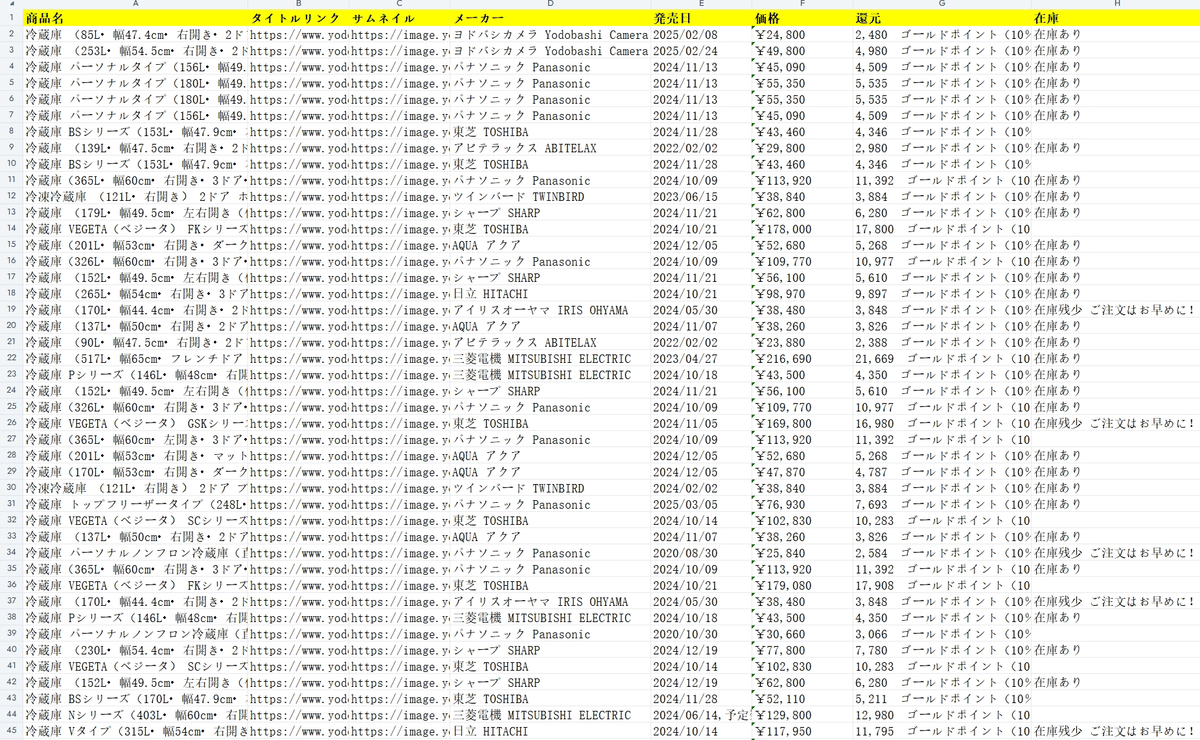Select price cell ¥24,800
The height and width of the screenshot is (740, 1200).
pyautogui.click(x=802, y=35)
